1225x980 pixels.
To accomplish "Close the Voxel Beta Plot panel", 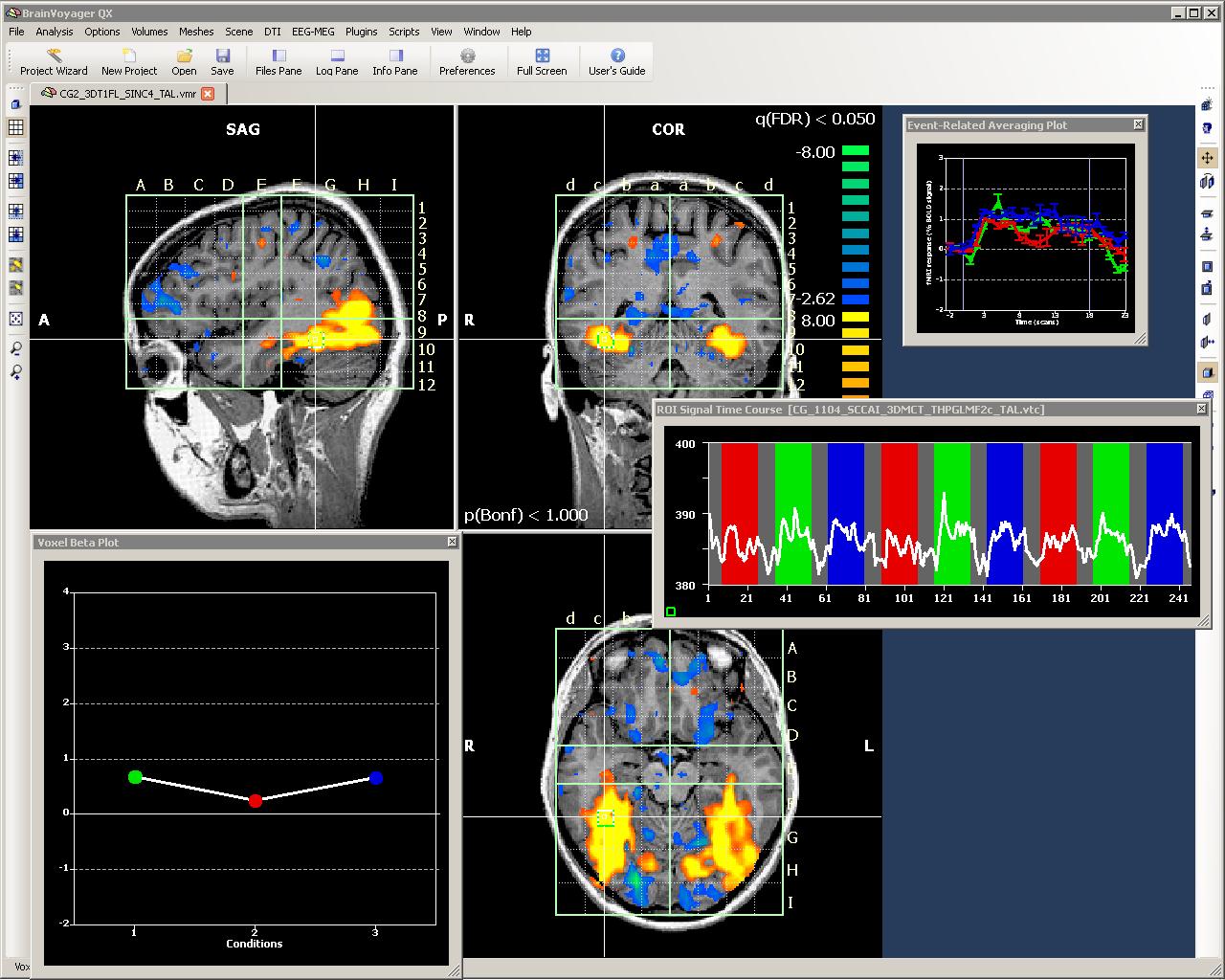I will click(x=452, y=542).
